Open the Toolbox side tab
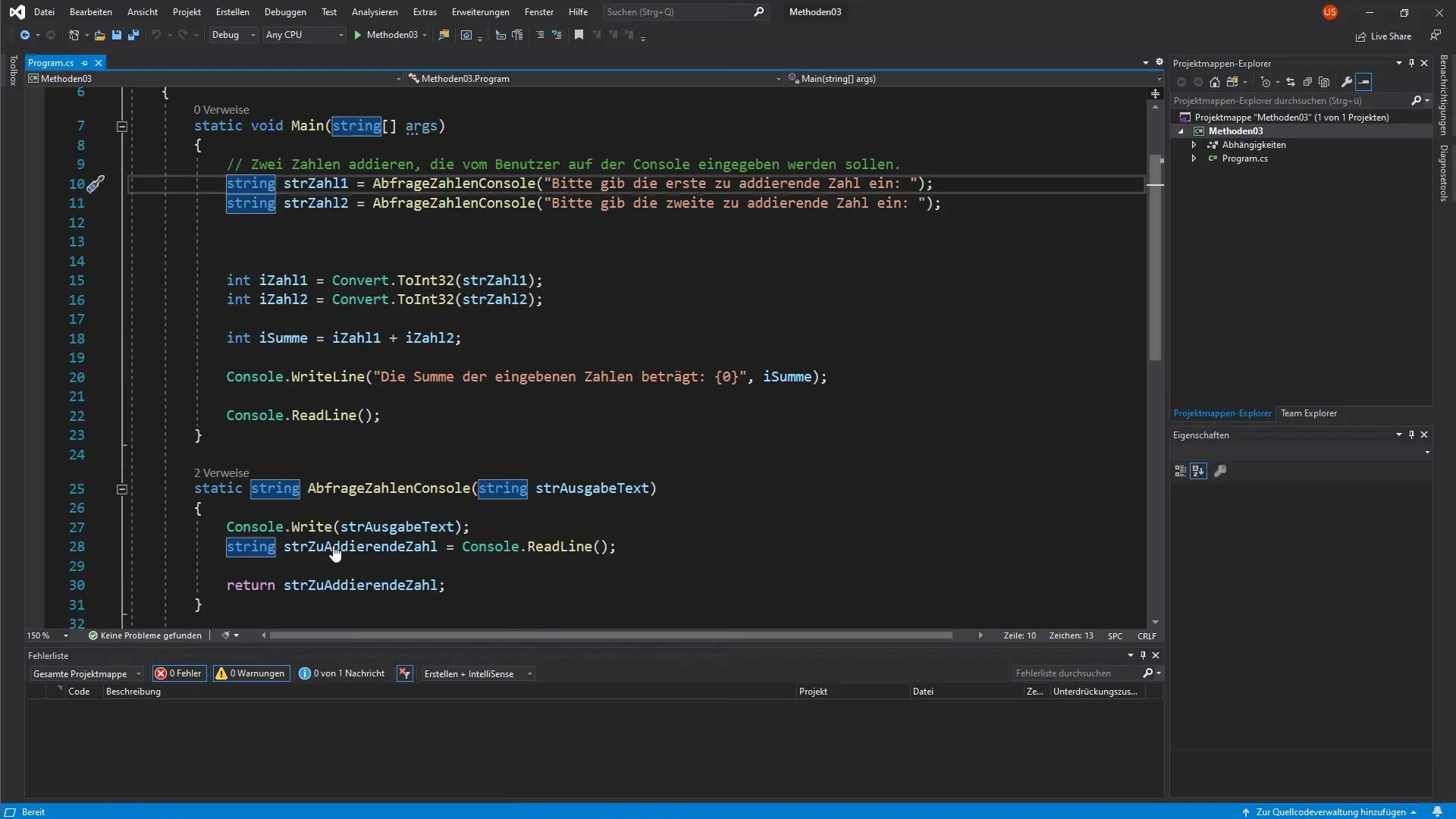This screenshot has height=819, width=1456. click(x=13, y=70)
